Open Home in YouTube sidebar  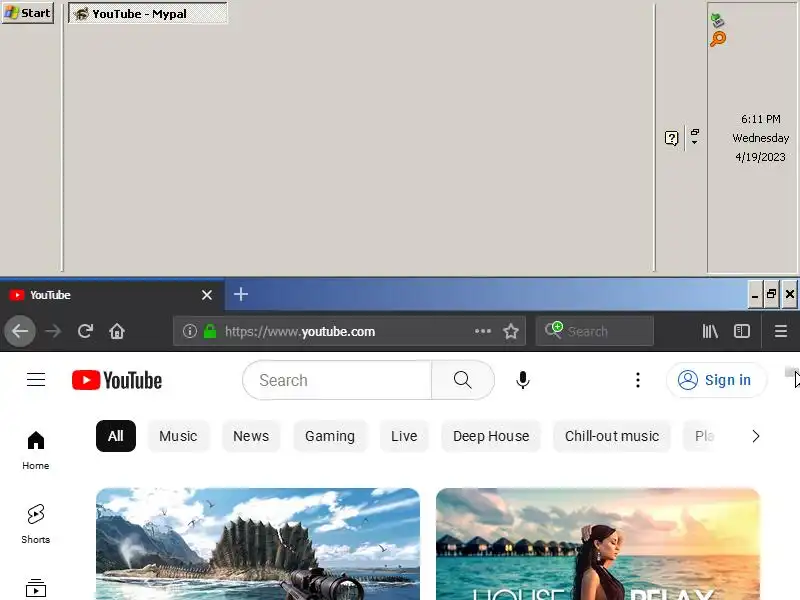(x=36, y=450)
